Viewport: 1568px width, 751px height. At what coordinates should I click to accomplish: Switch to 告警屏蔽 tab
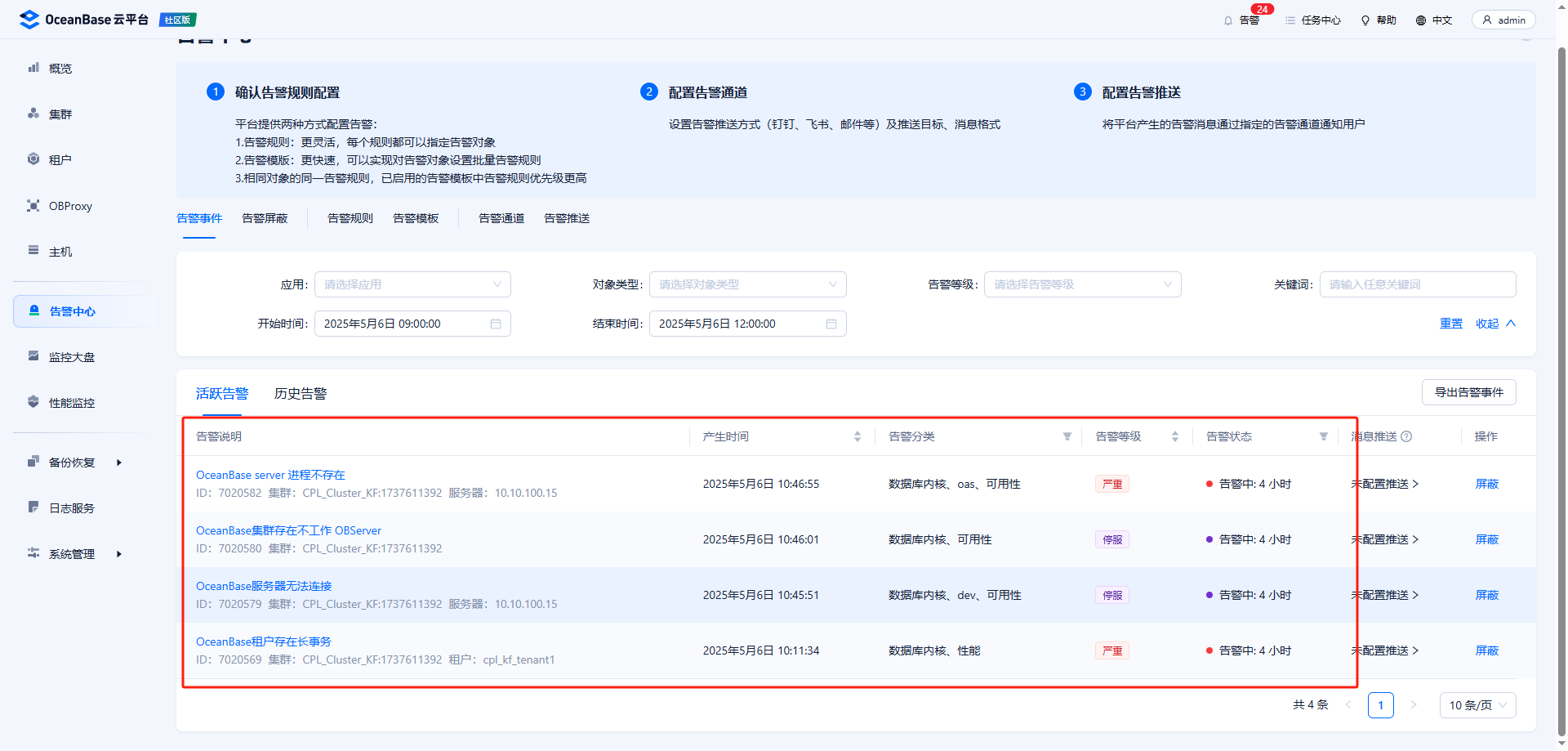click(x=265, y=218)
